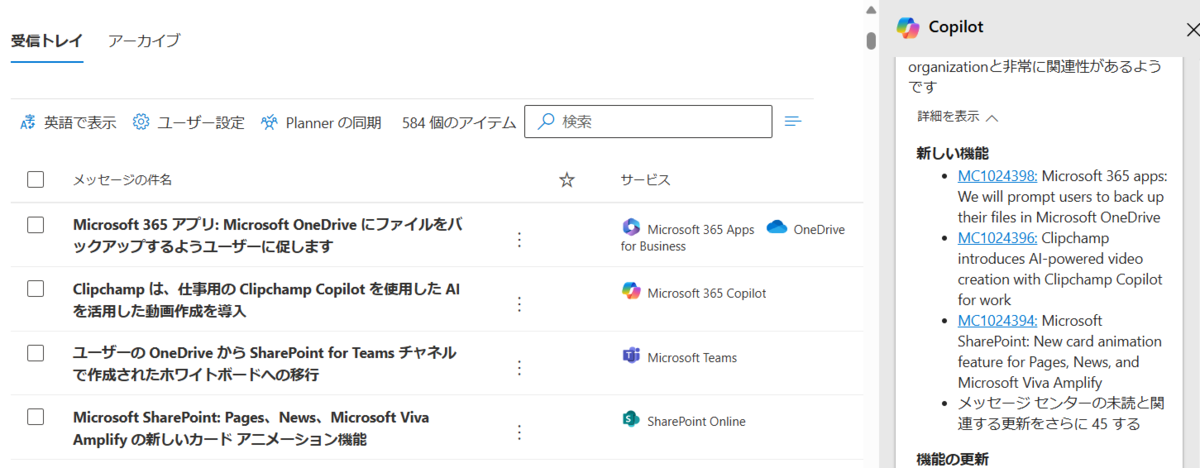This screenshot has width=1200, height=468.
Task: Toggle the select-all checkbox in the message header
Action: (36, 180)
